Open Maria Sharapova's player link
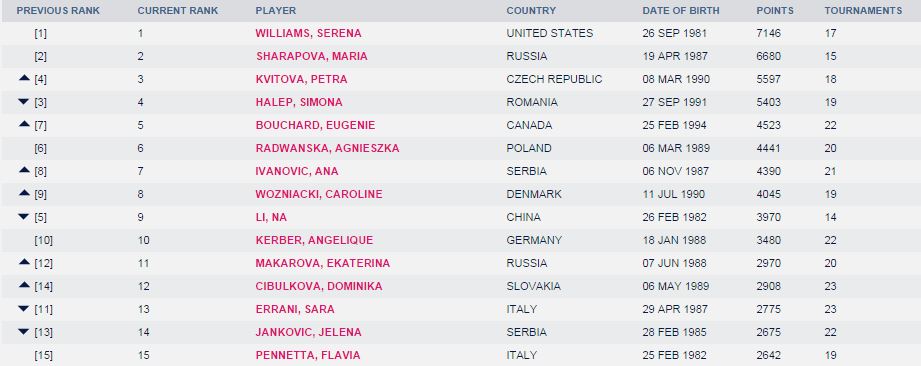This screenshot has height=366, width=921. pos(312,56)
